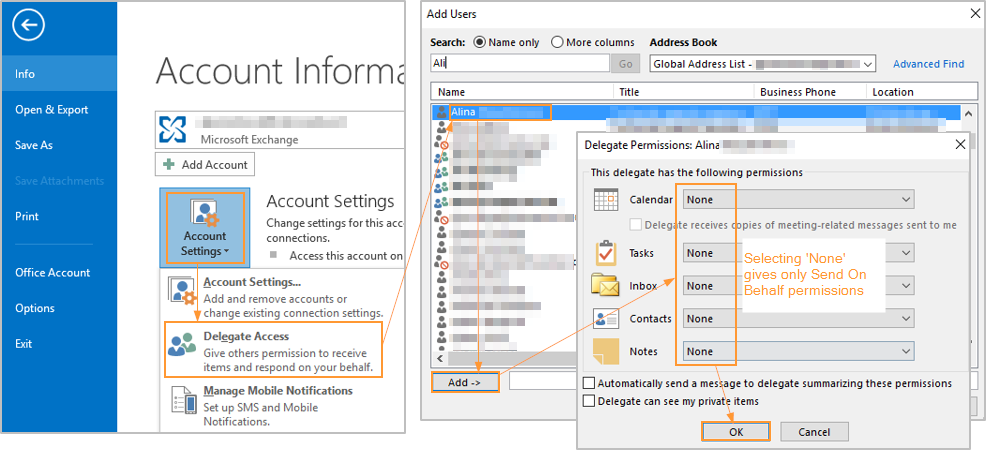Sort by the Title column header
The height and width of the screenshot is (450, 986).
[x=684, y=92]
